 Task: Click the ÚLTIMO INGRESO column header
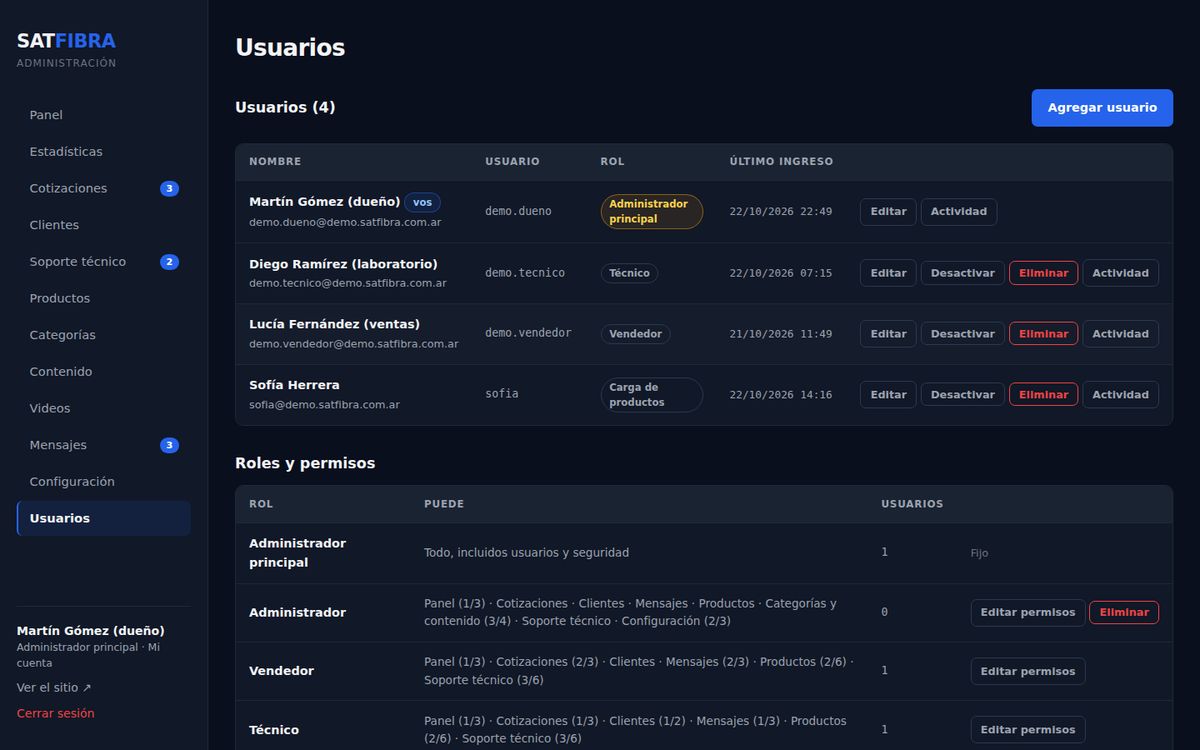[781, 162]
